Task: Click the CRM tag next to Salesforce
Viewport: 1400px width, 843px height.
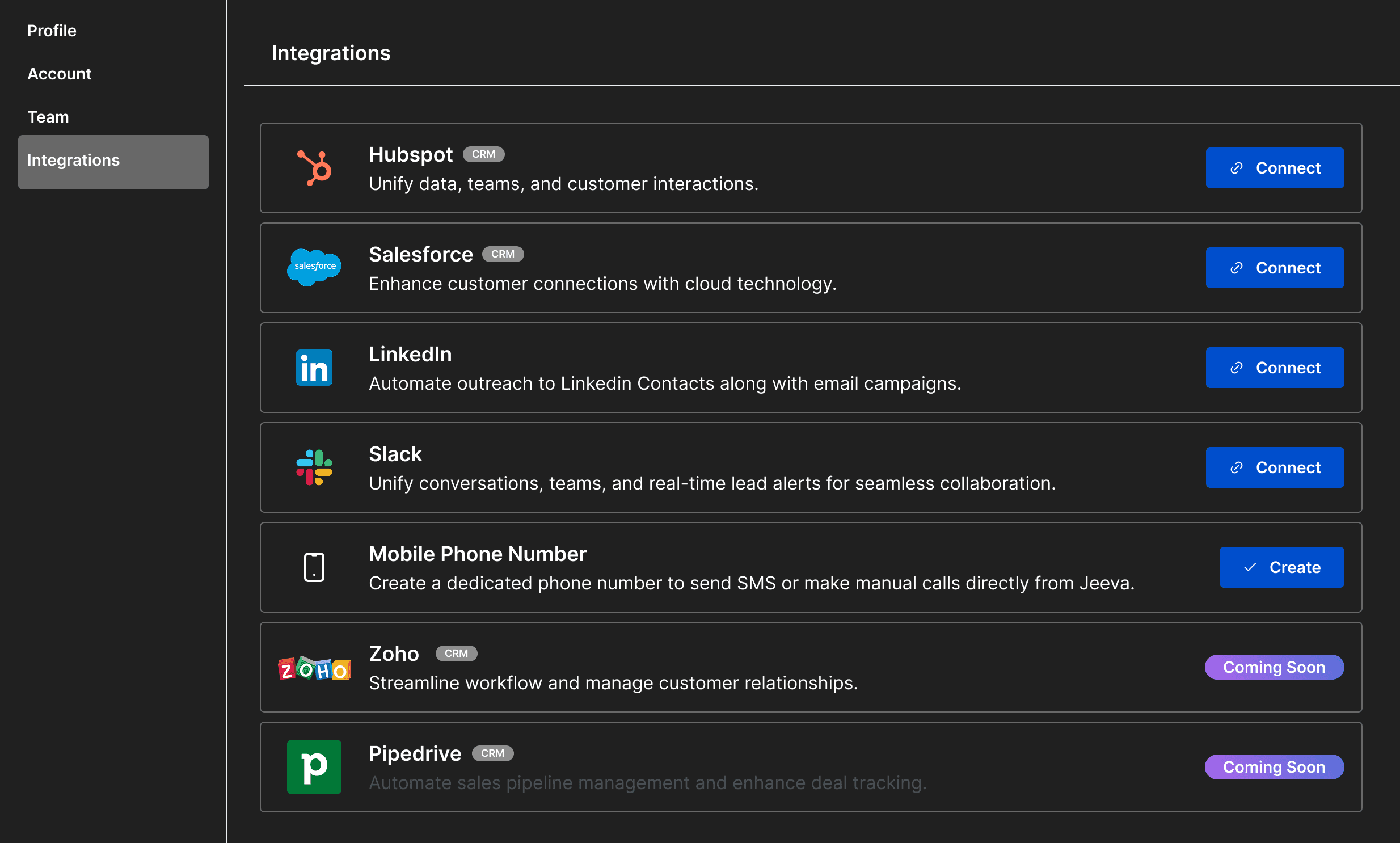Action: pos(503,254)
